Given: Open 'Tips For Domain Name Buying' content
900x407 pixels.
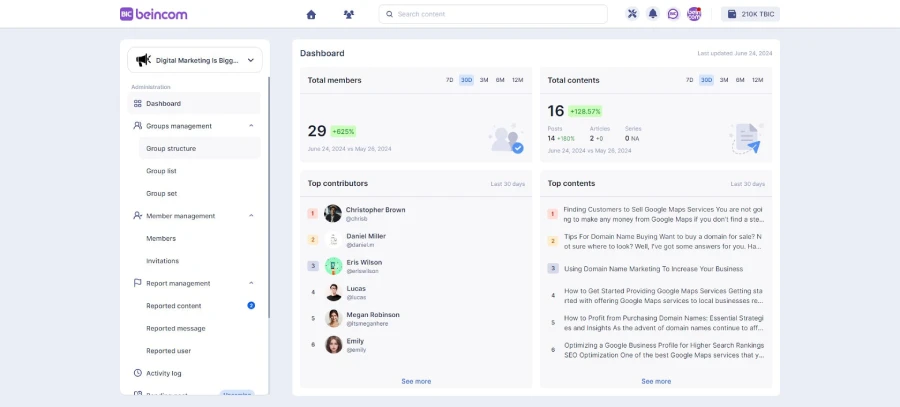Looking at the screenshot, I should [664, 241].
